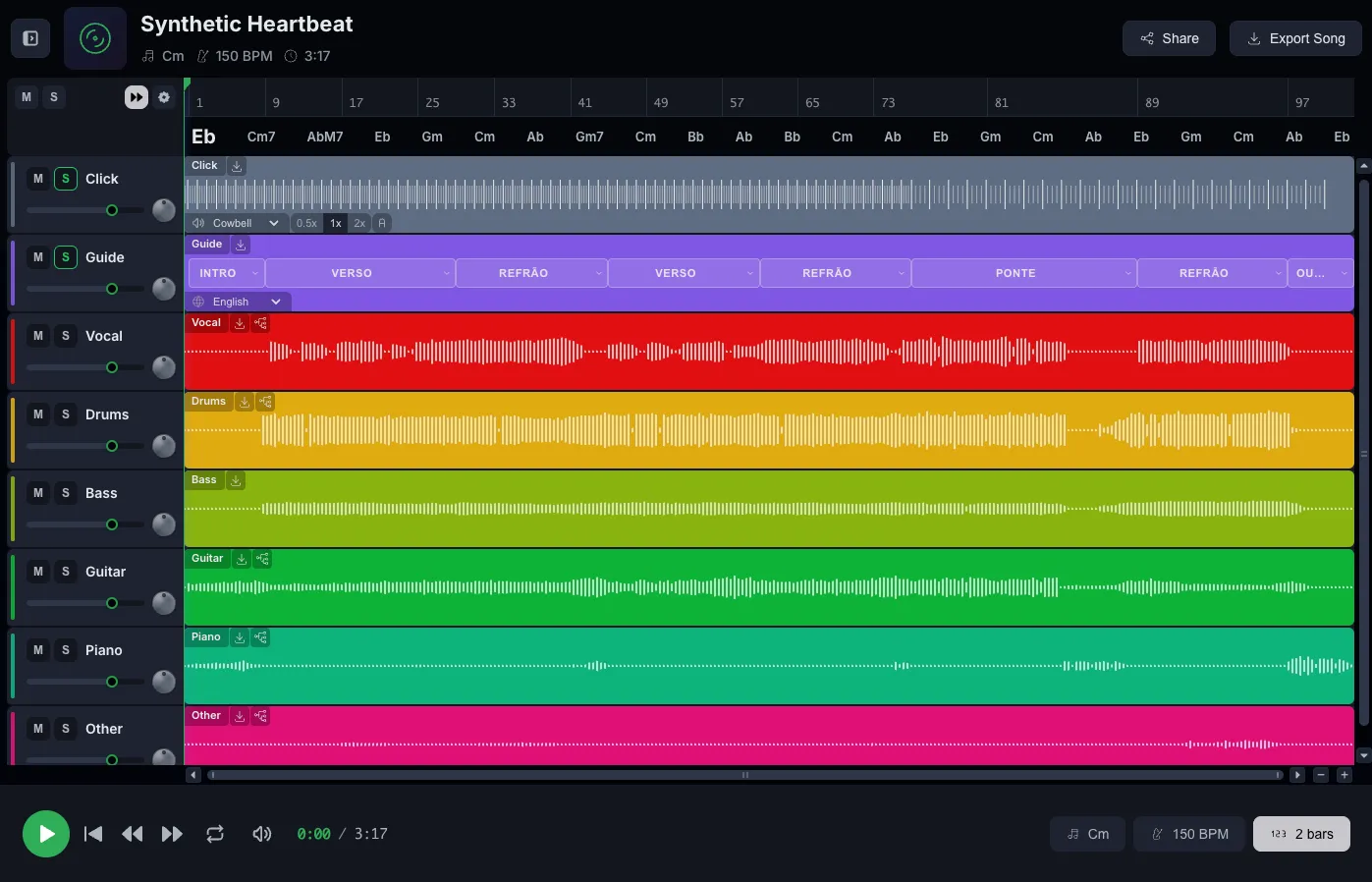Mute the Bass track
This screenshot has width=1372, height=882.
(38, 493)
